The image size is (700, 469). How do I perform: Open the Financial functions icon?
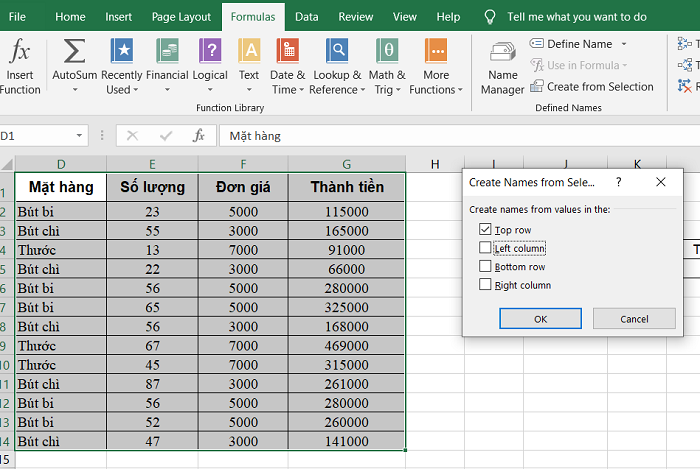[x=167, y=50]
